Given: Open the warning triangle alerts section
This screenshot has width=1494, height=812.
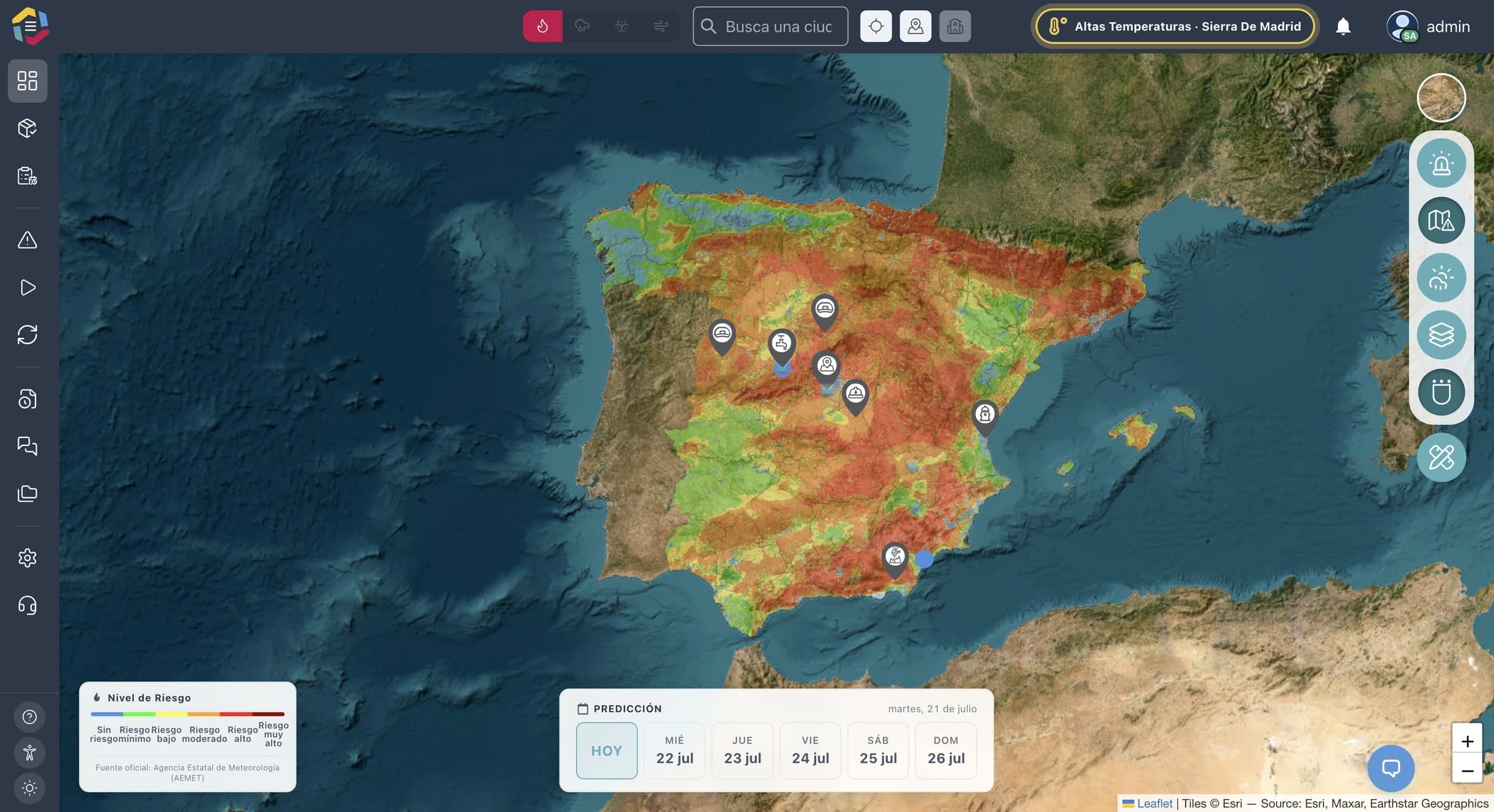Looking at the screenshot, I should [27, 240].
